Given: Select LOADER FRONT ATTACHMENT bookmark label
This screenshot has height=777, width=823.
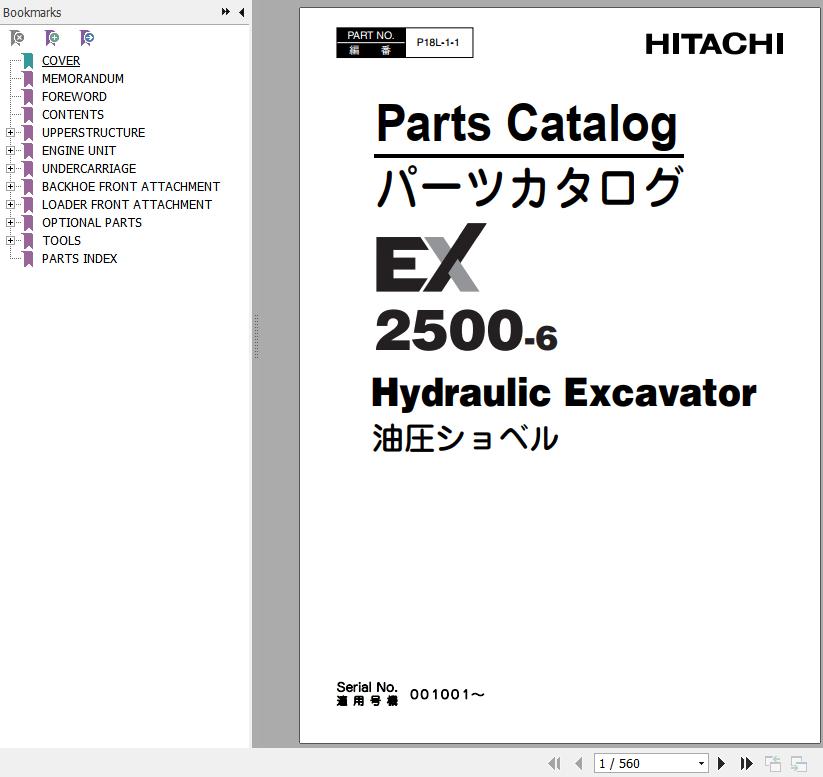Looking at the screenshot, I should (127, 205).
